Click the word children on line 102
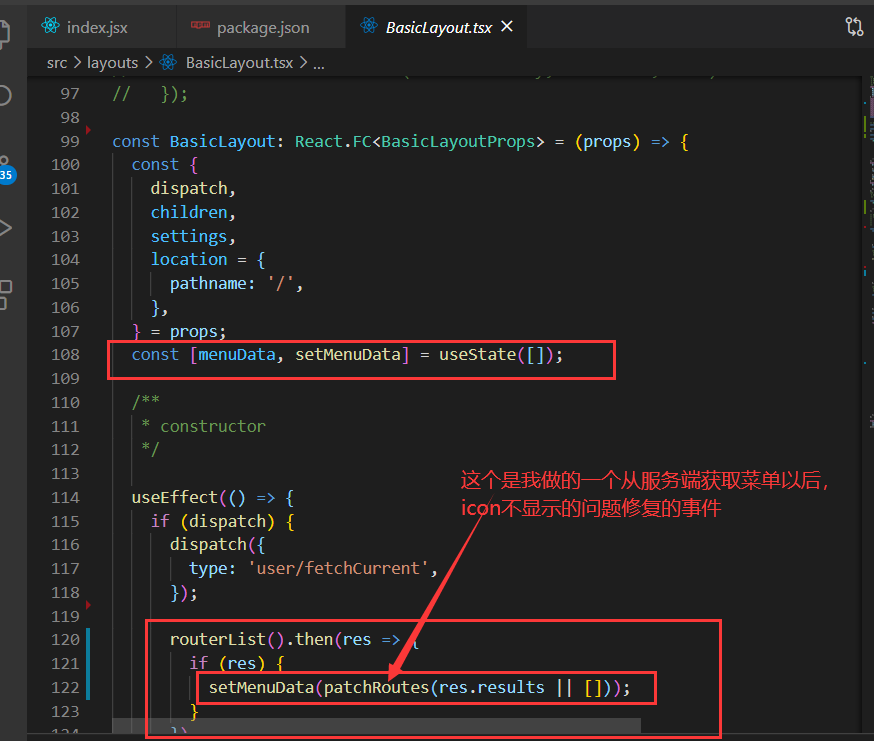 [189, 212]
